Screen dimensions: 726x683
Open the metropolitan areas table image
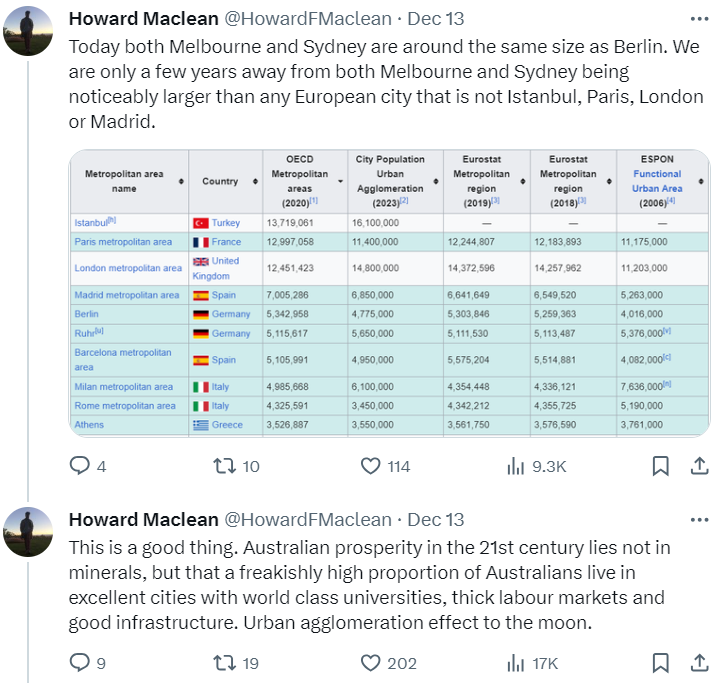pos(389,293)
